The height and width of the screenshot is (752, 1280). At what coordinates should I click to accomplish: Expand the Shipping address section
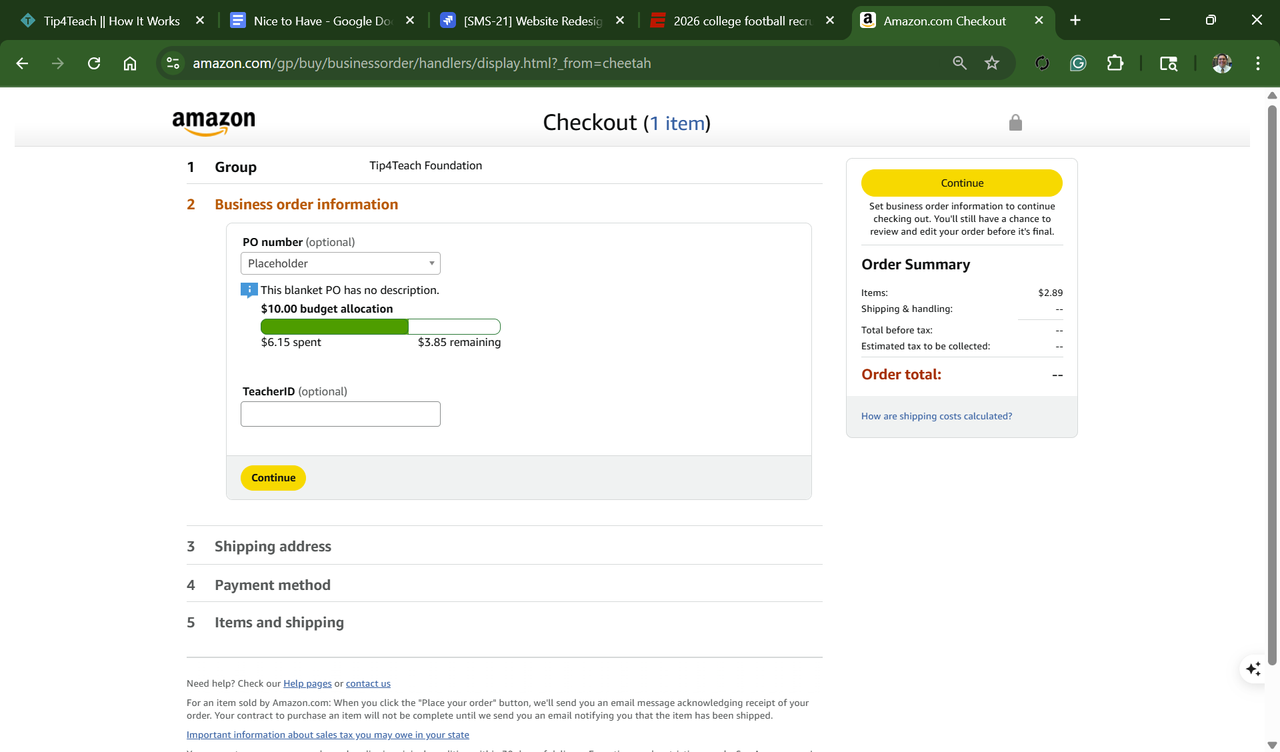272,546
